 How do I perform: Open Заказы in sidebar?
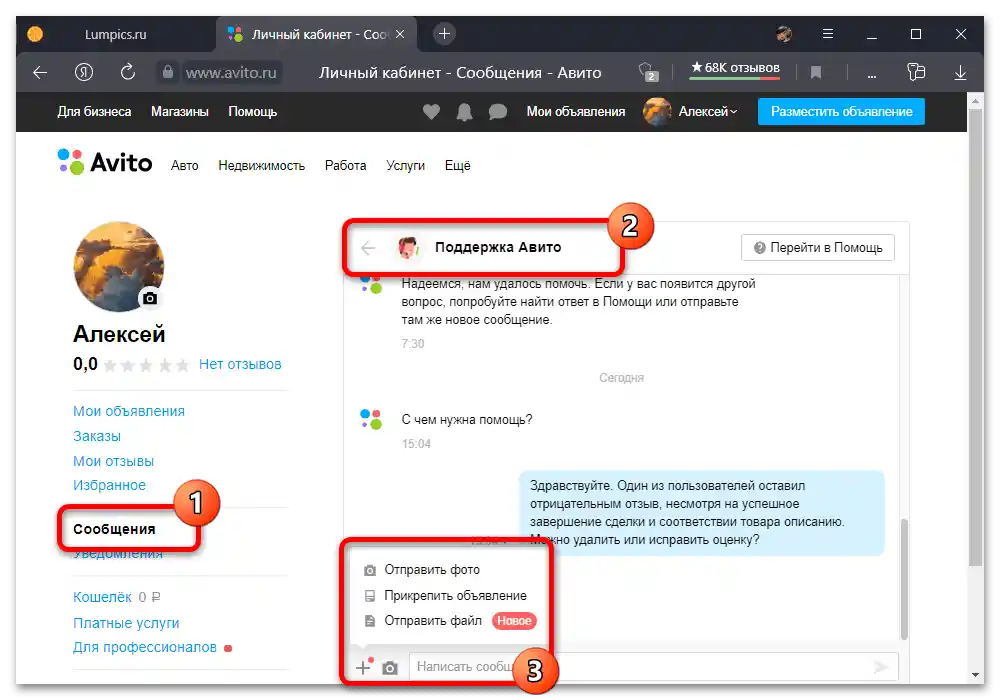(97, 436)
